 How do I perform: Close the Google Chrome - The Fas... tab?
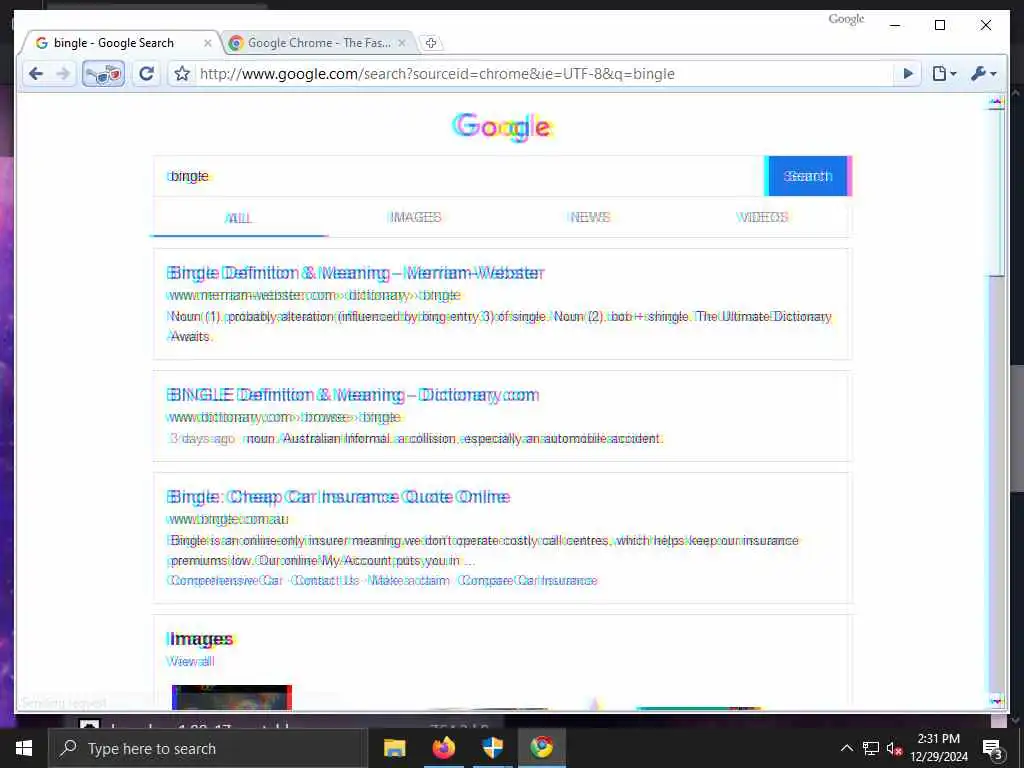click(402, 43)
